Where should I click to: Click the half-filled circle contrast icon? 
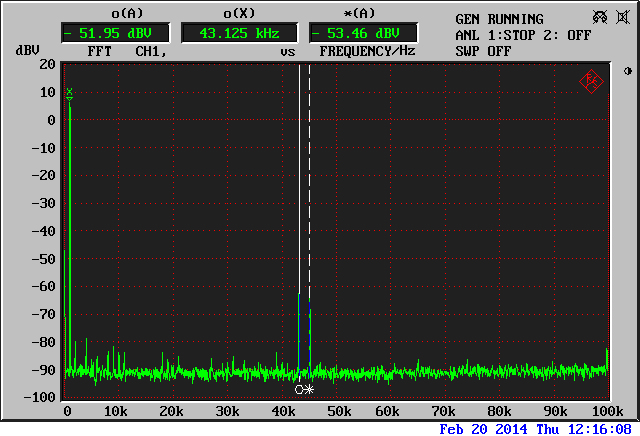pyautogui.click(x=628, y=71)
